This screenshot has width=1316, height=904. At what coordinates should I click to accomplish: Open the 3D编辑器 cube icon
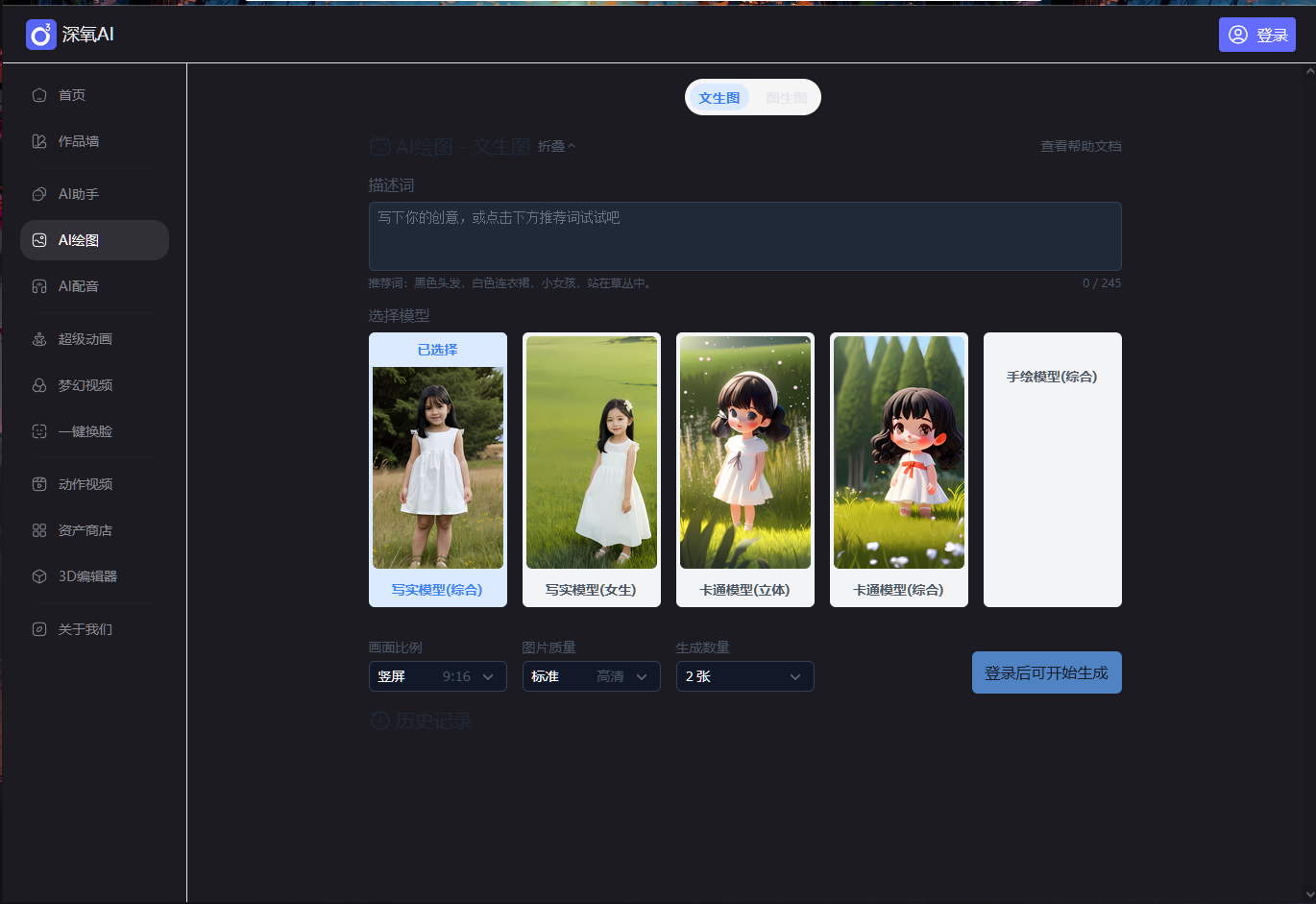coord(39,576)
